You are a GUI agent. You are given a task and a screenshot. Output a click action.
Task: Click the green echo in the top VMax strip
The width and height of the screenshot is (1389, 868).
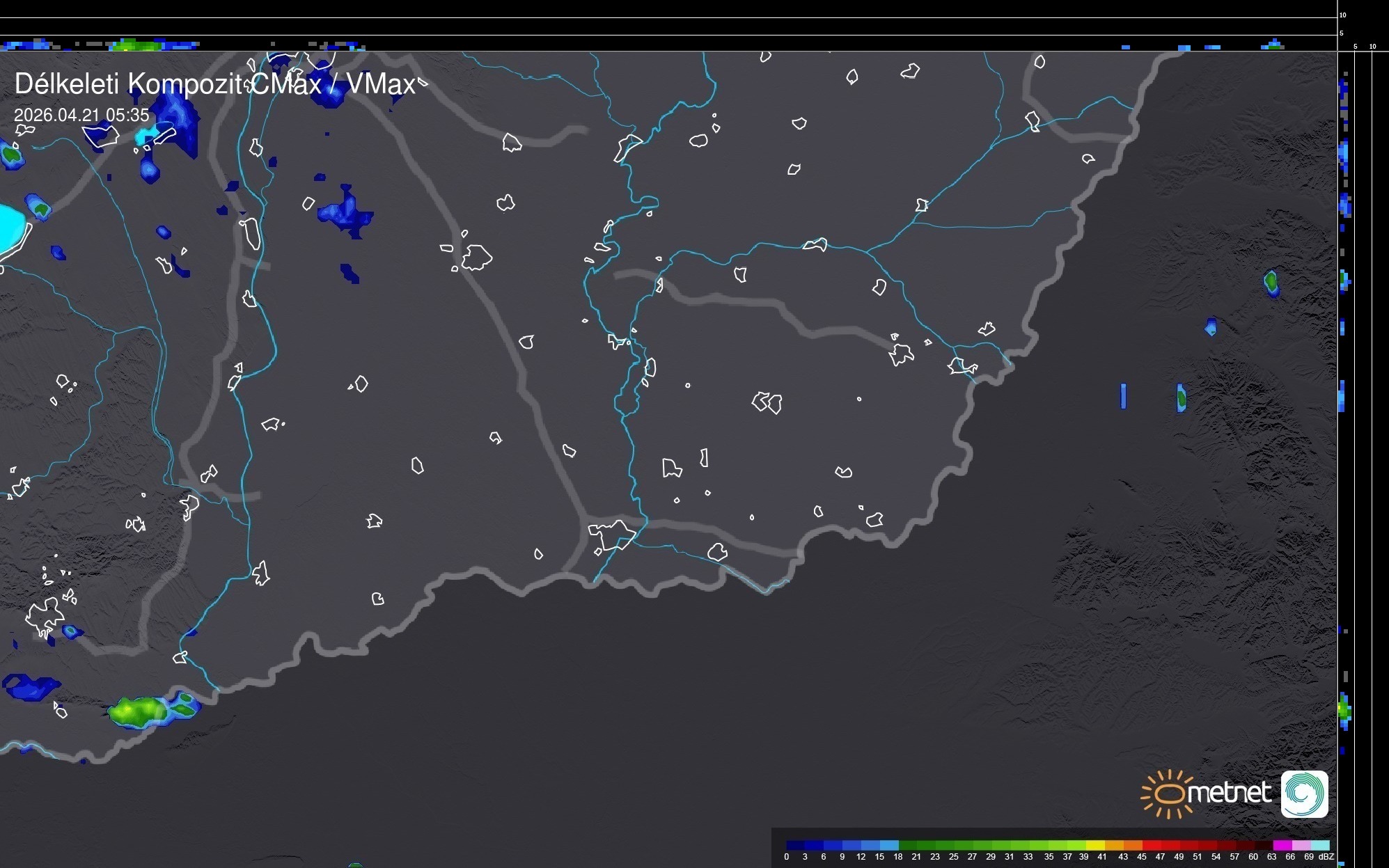click(136, 46)
